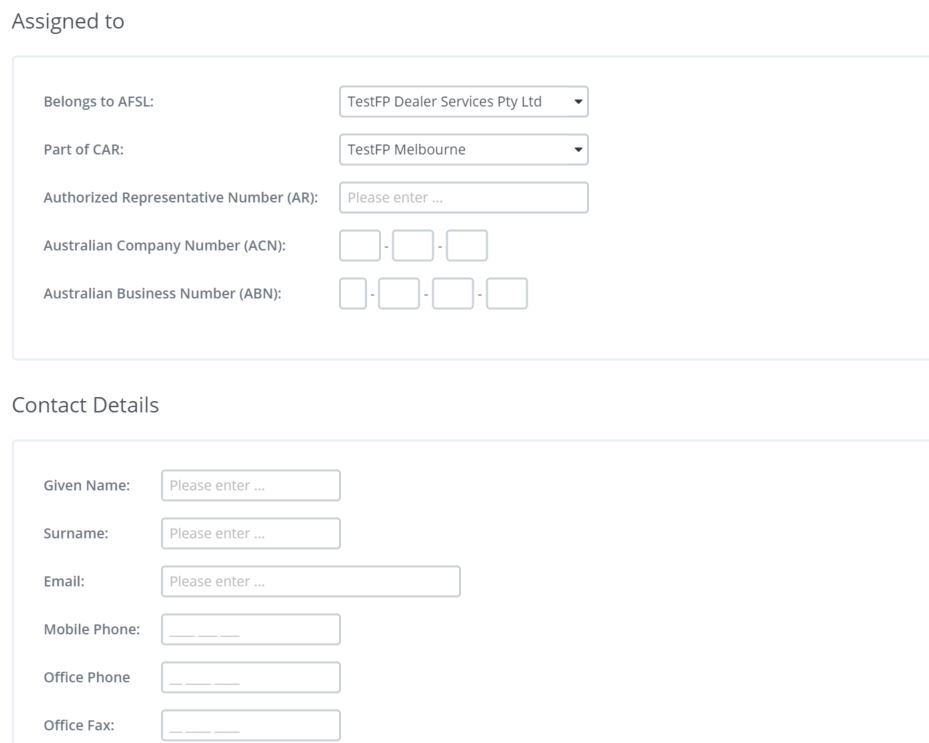Click the fourth ABN number box
929x743 pixels.
point(507,294)
